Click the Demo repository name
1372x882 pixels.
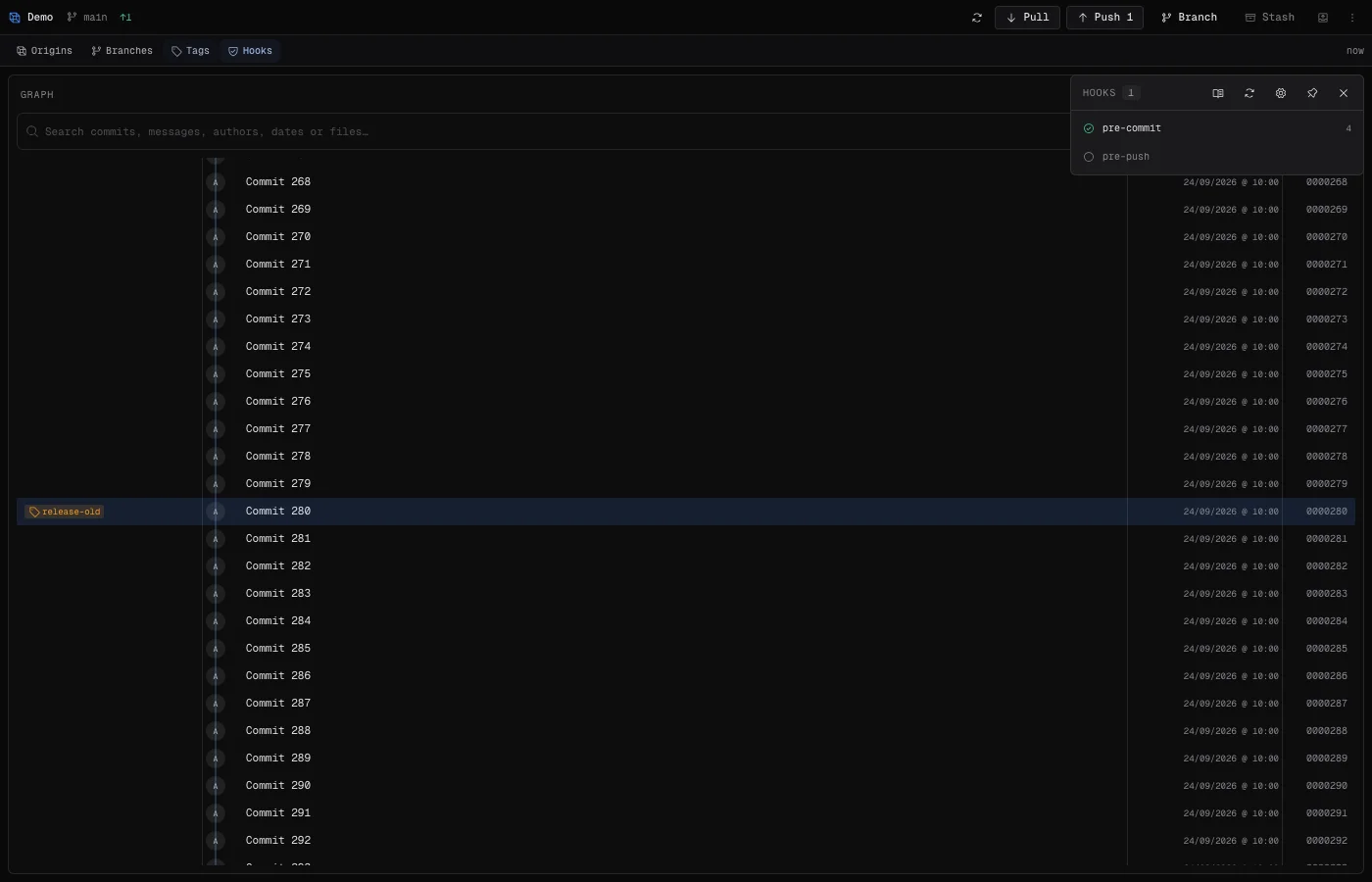coord(40,18)
